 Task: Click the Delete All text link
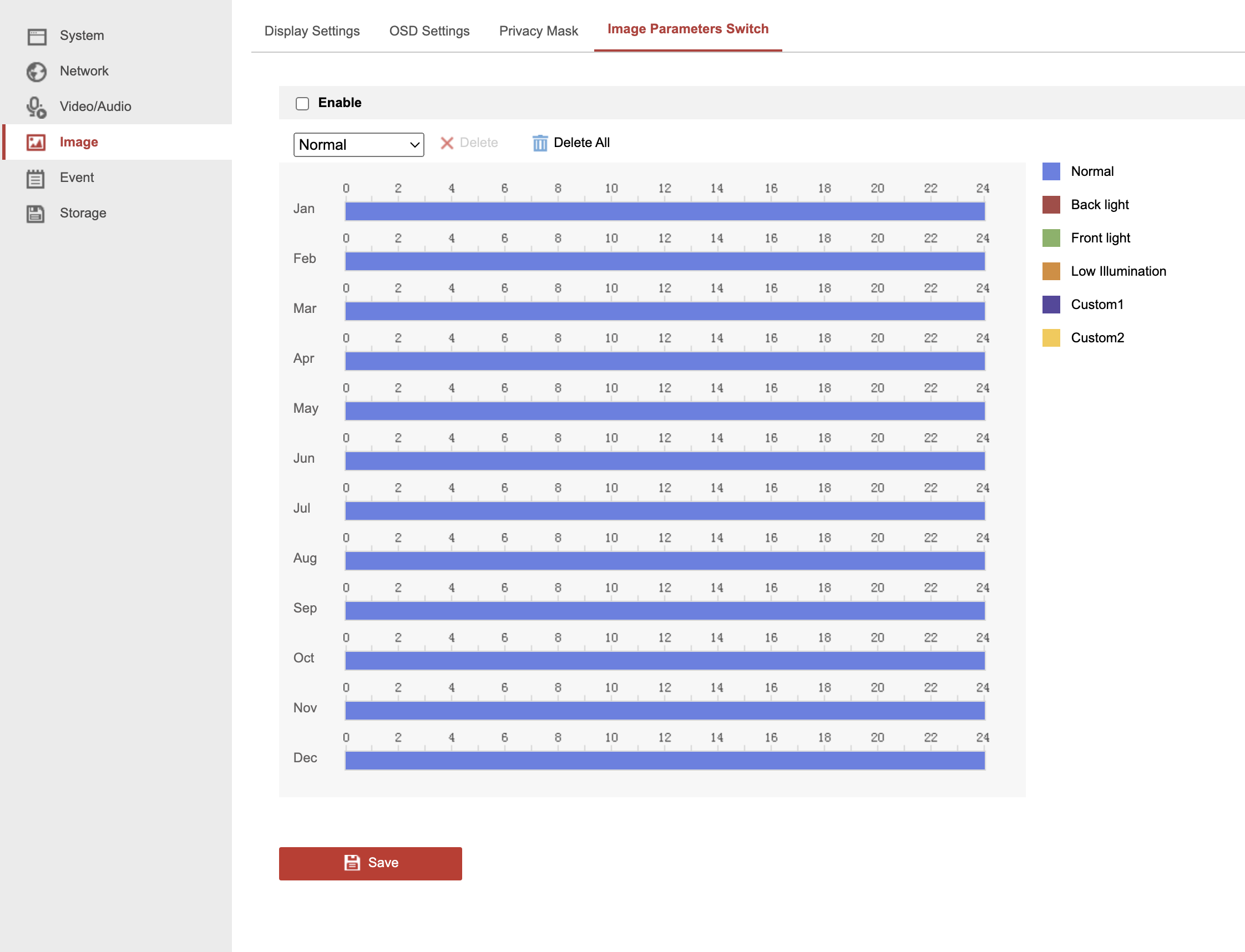click(581, 143)
